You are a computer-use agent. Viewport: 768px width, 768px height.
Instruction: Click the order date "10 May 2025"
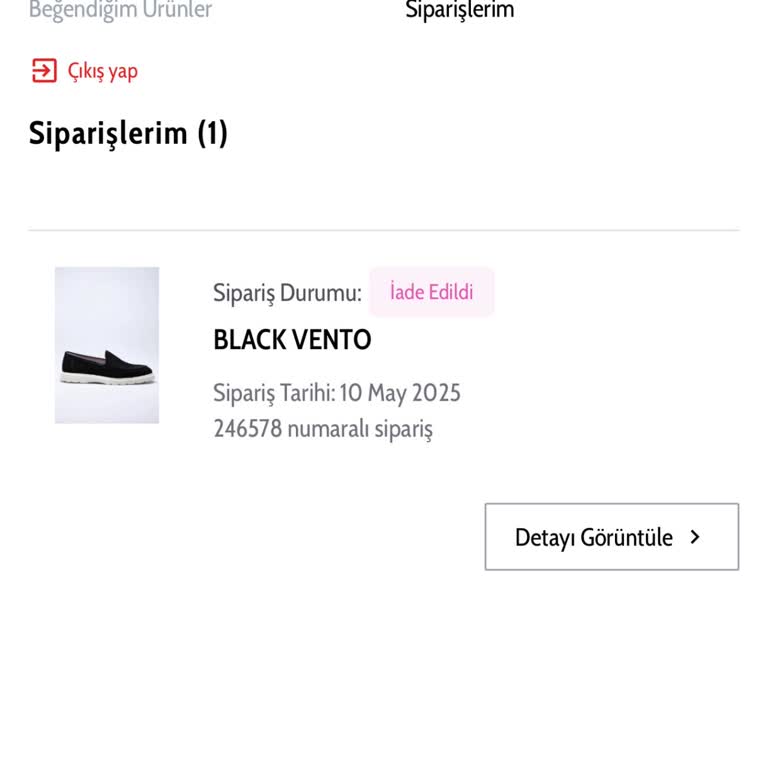click(400, 393)
